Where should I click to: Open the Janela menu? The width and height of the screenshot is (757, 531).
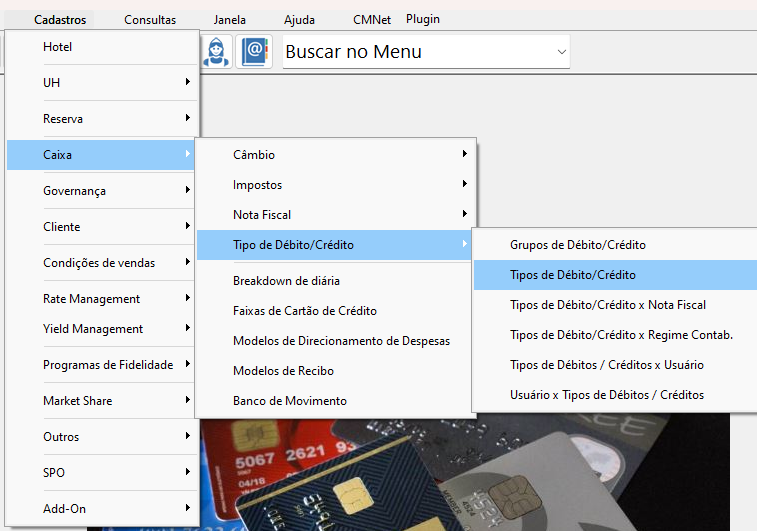[x=230, y=20]
